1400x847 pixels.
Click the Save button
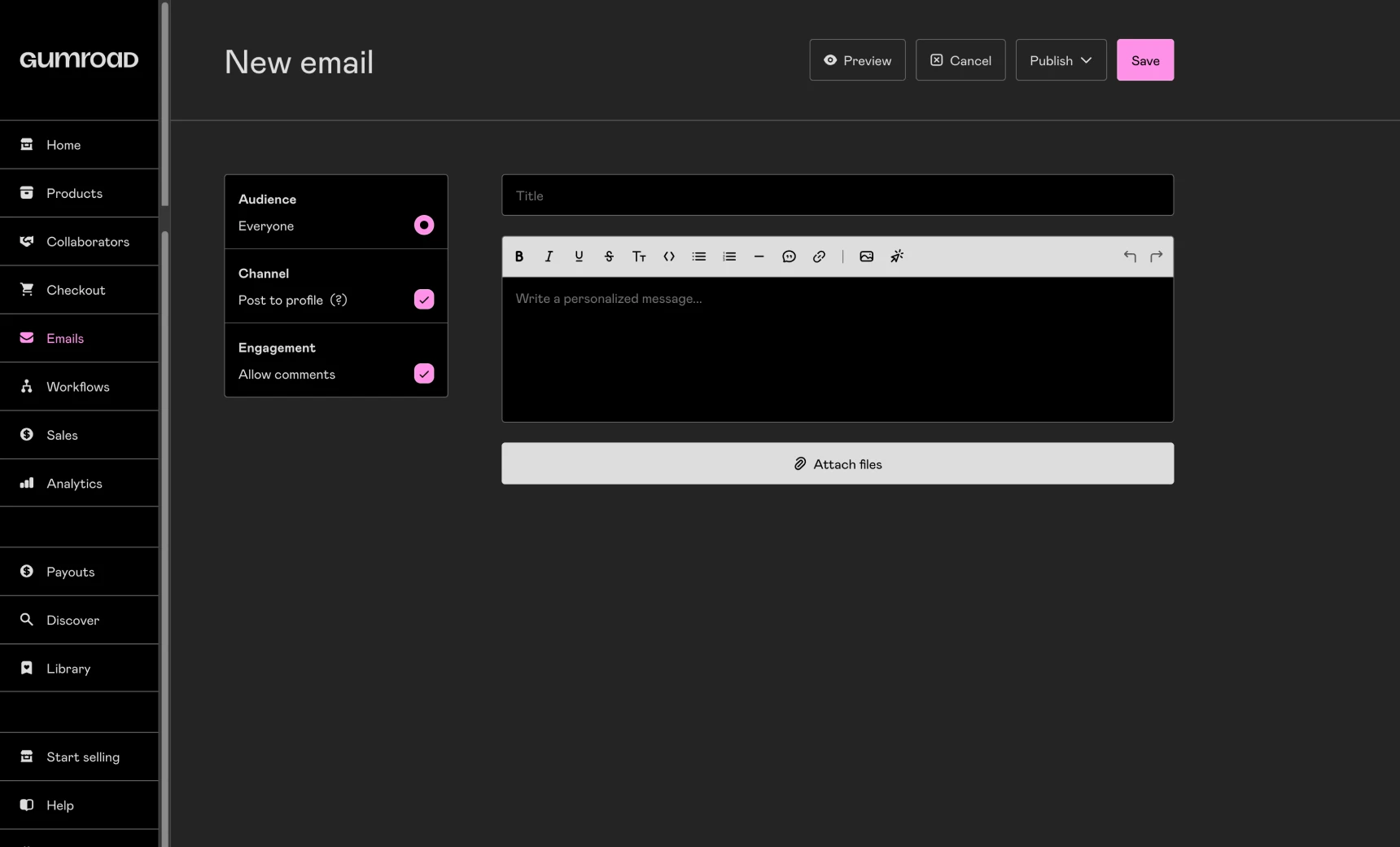click(x=1145, y=60)
